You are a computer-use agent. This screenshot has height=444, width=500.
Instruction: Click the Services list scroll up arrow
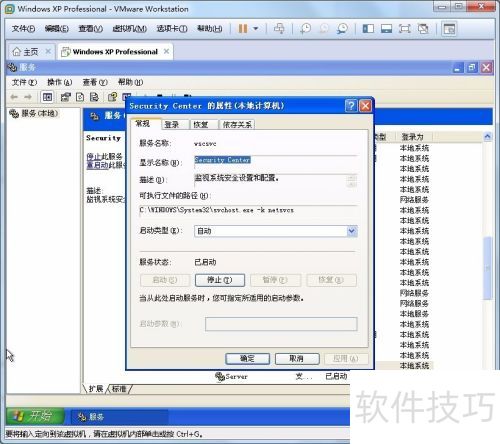487,136
